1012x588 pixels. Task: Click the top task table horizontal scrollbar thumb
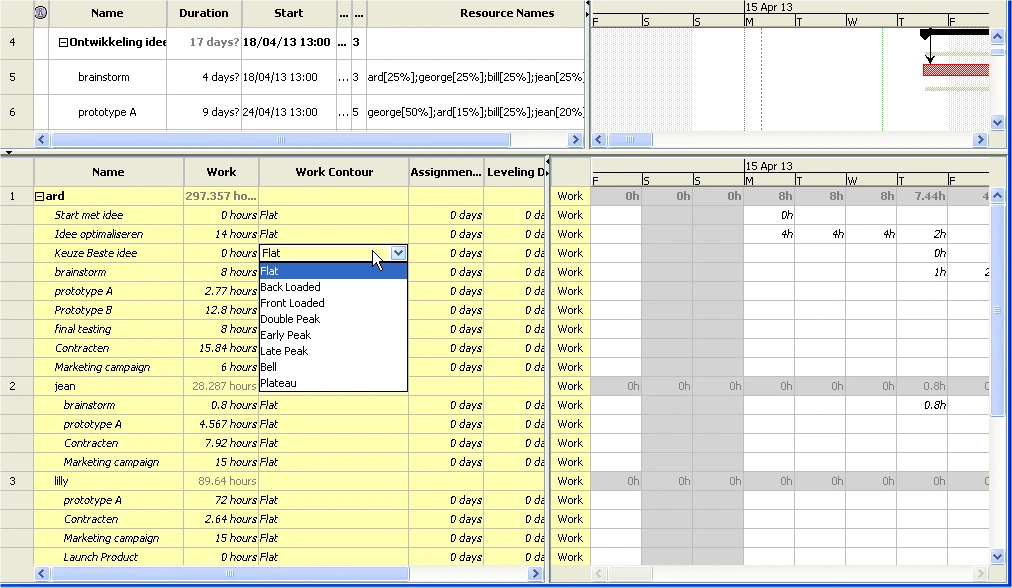pos(281,139)
